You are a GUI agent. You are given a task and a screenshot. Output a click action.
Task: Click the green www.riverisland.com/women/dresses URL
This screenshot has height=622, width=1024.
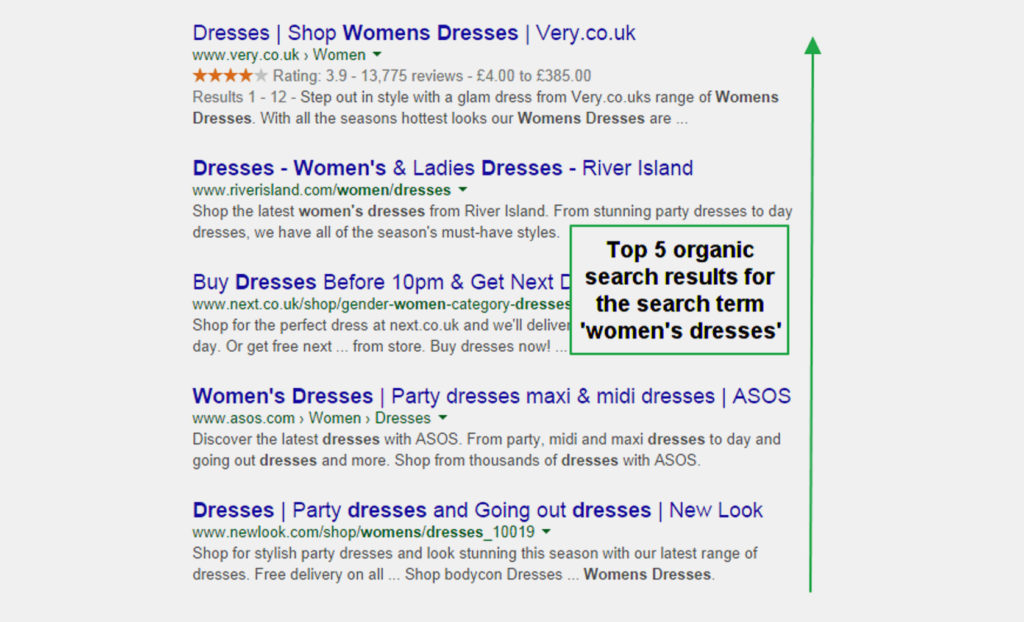pos(321,190)
